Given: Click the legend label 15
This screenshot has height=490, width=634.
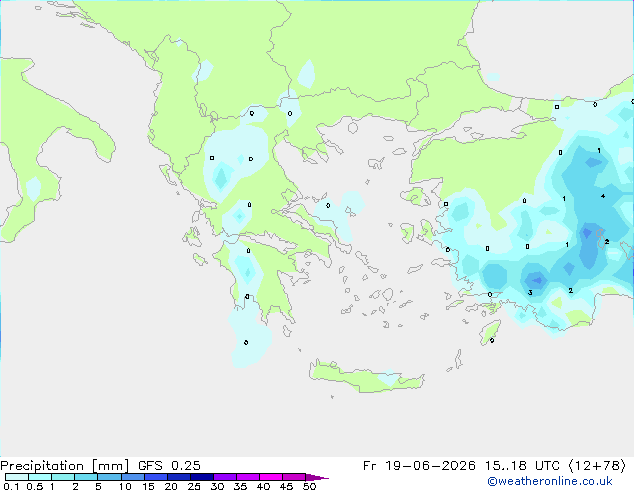Looking at the screenshot, I should coord(148,486).
